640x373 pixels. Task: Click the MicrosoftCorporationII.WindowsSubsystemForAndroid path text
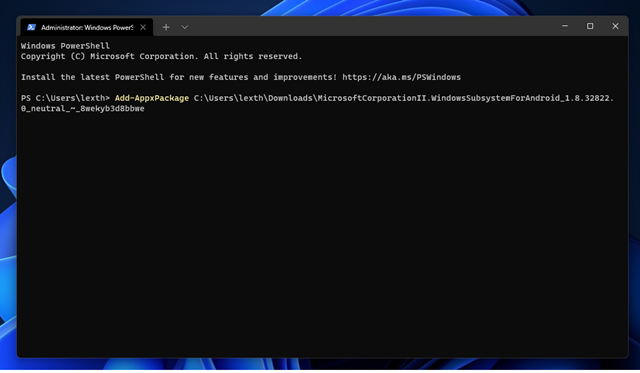point(404,98)
